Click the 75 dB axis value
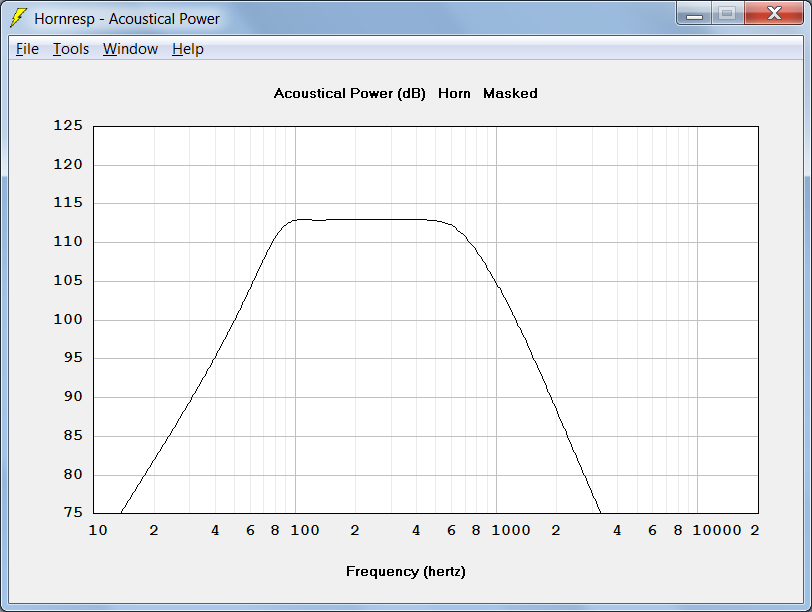 point(73,513)
